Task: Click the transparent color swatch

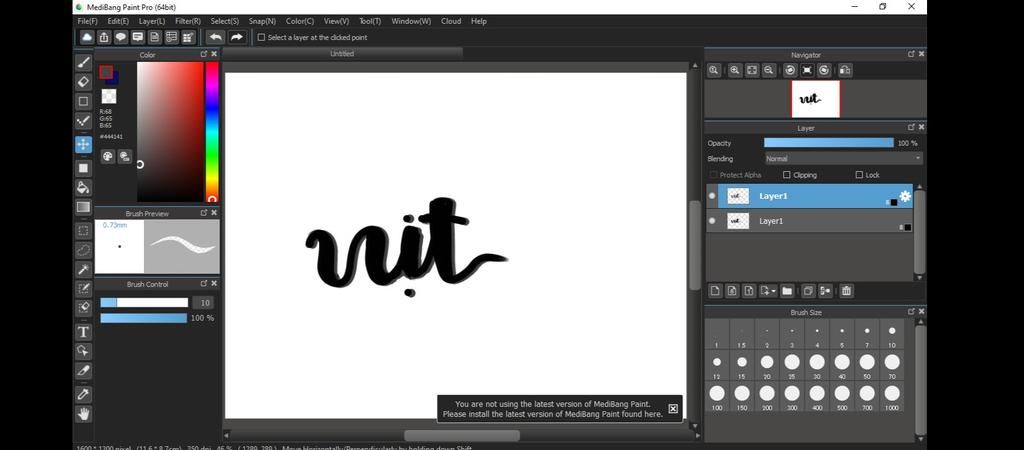Action: click(108, 96)
